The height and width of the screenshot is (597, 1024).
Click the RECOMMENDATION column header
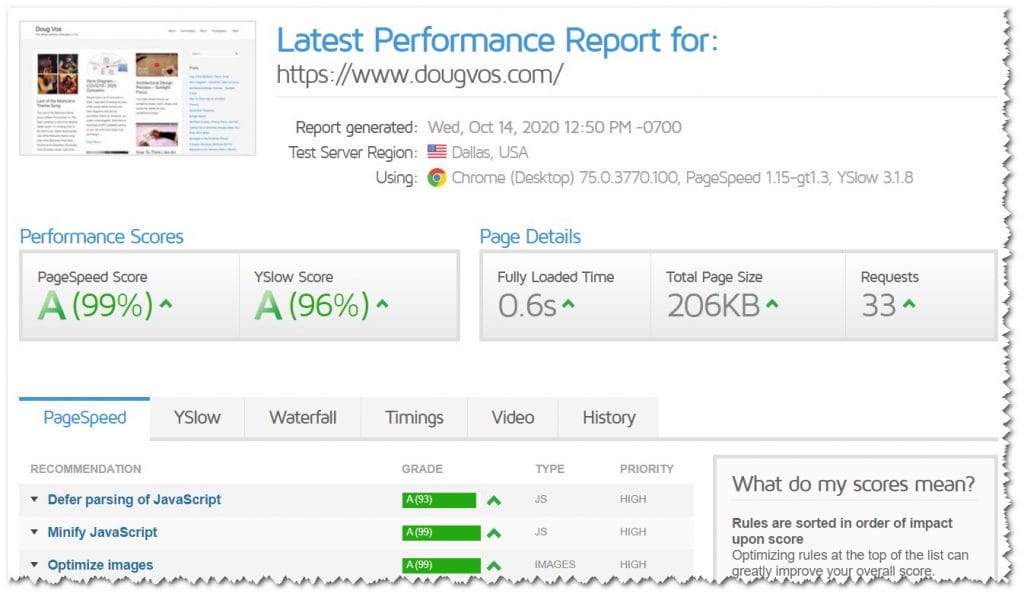(86, 469)
